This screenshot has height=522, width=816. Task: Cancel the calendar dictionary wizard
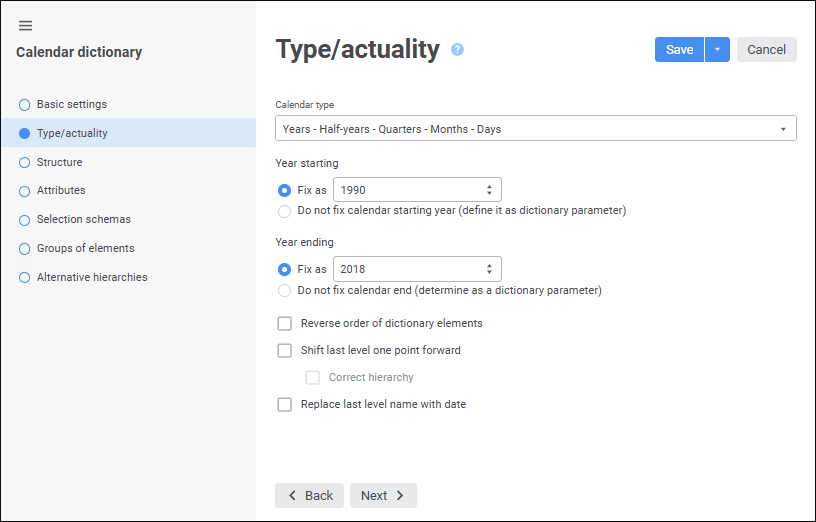click(766, 50)
